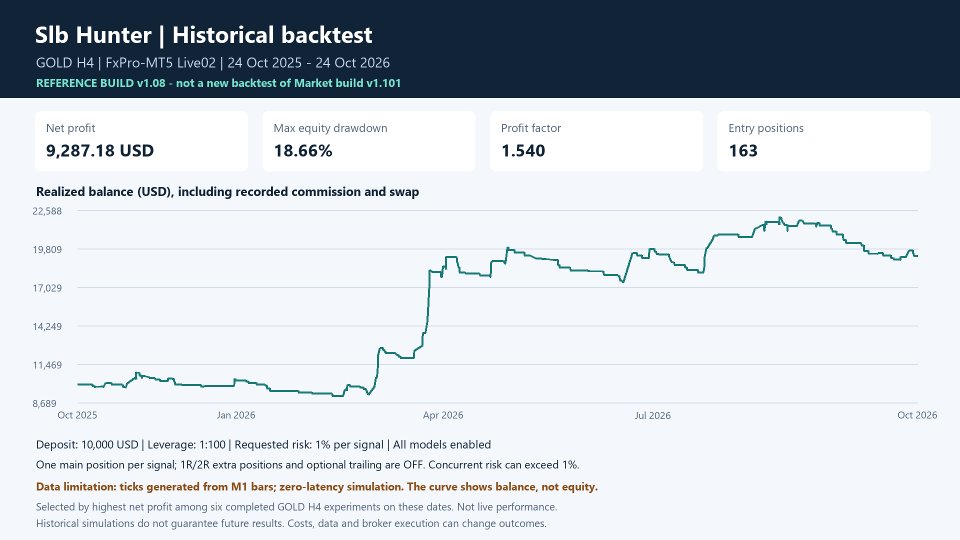Click the 'Deposit: 10,000 USD | Leverage' line
Viewport: 960px width, 540px height.
pos(263,444)
